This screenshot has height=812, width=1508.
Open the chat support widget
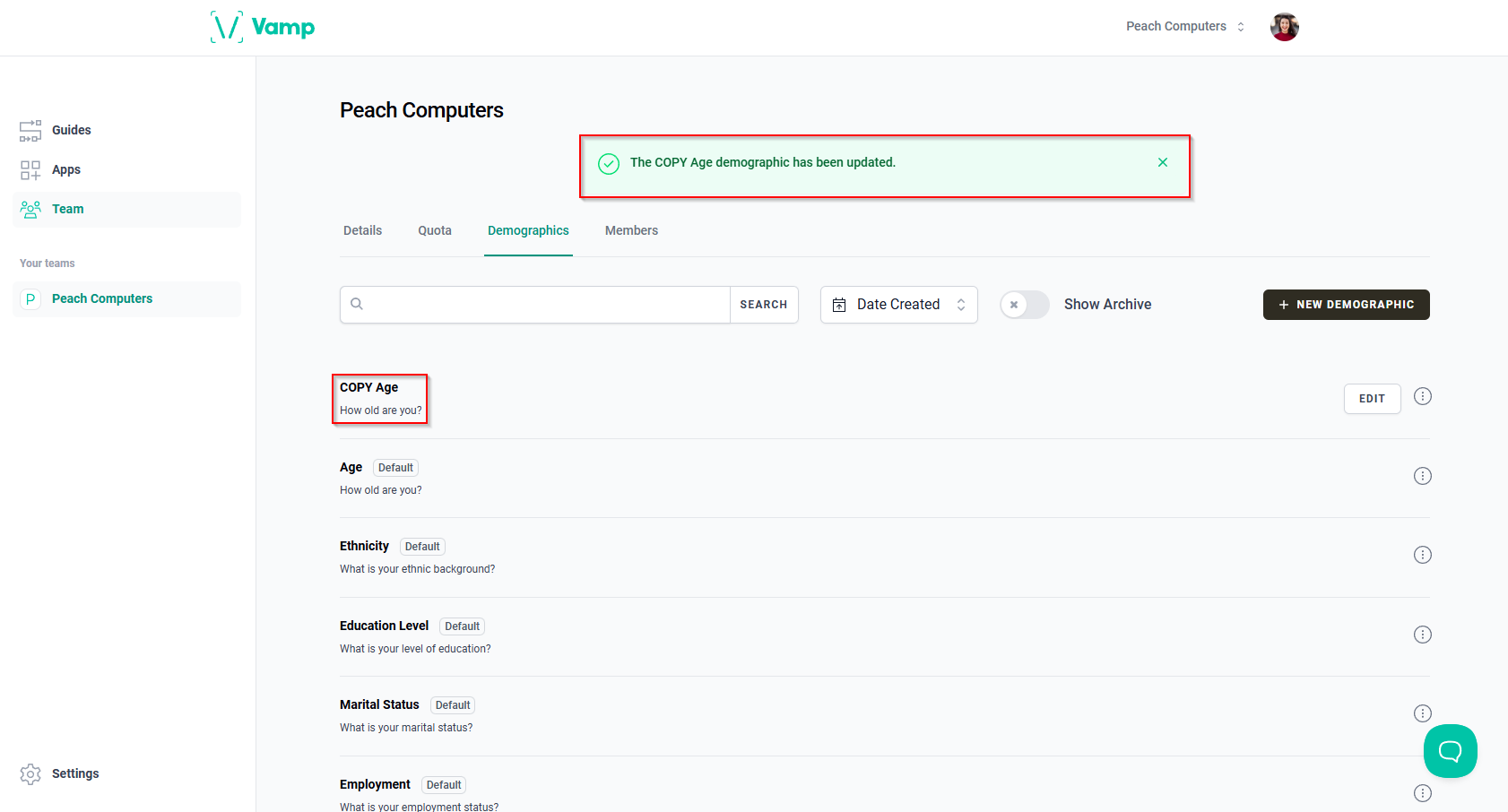pos(1451,751)
